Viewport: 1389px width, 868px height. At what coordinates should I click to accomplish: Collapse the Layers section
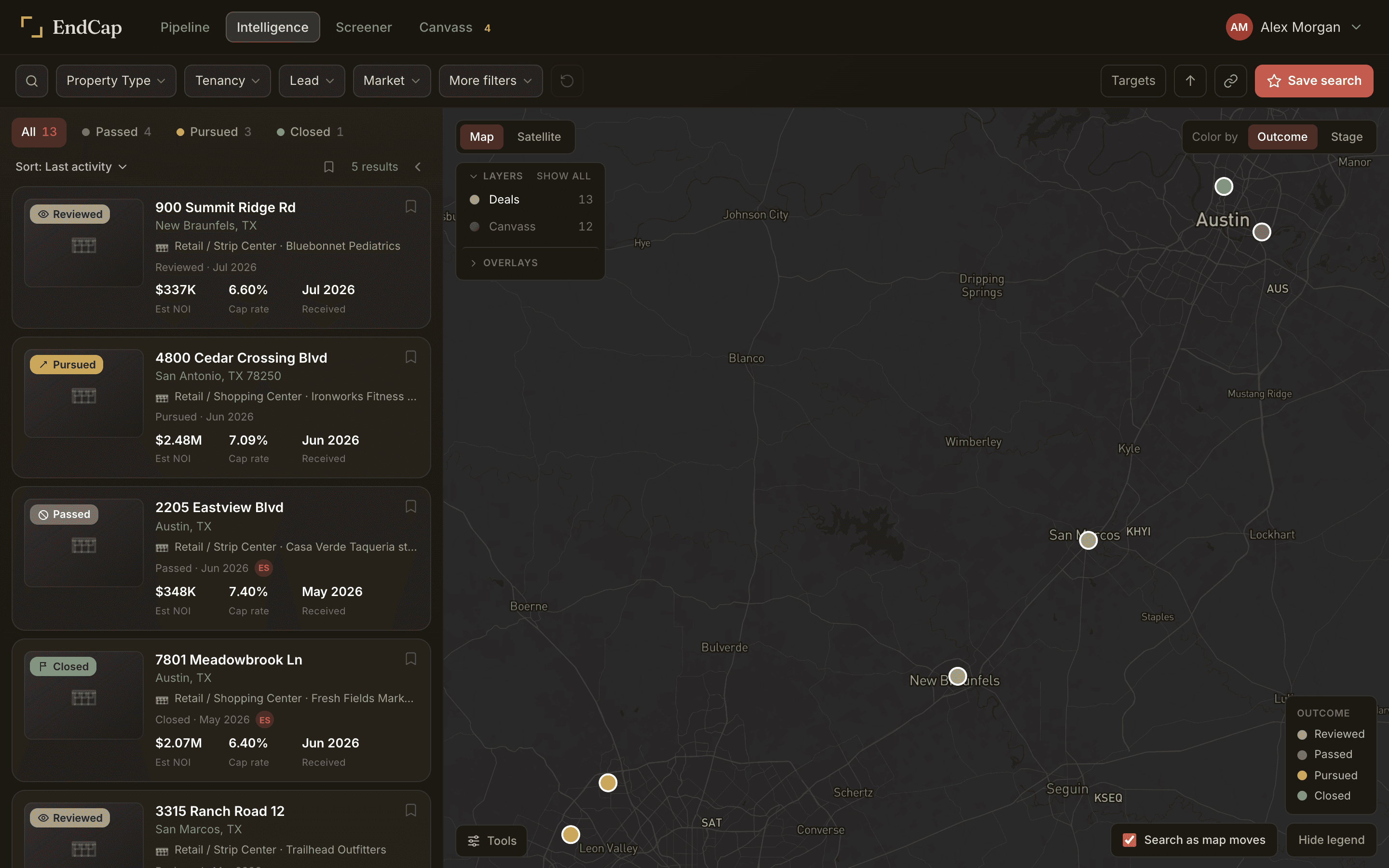tap(496, 176)
